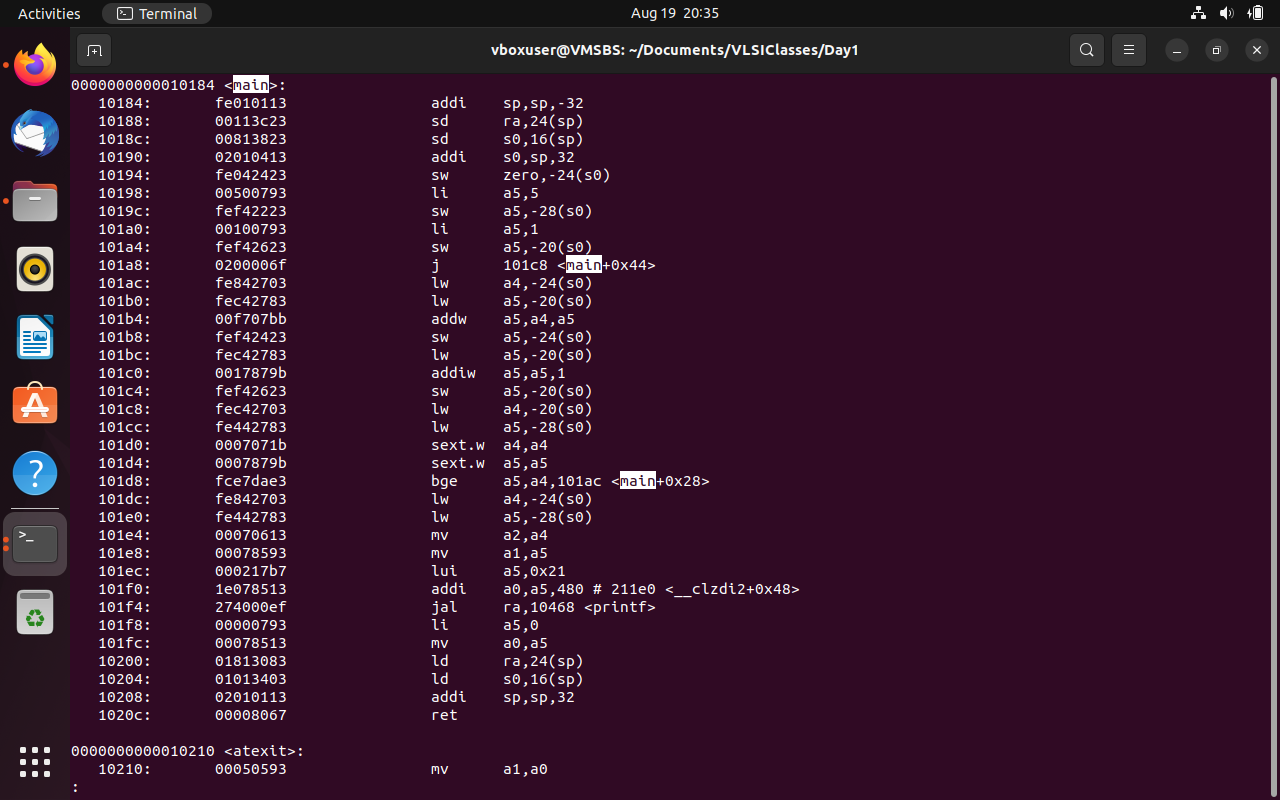The width and height of the screenshot is (1280, 800).
Task: Open the Terminal hamburger menu
Action: pos(1128,49)
